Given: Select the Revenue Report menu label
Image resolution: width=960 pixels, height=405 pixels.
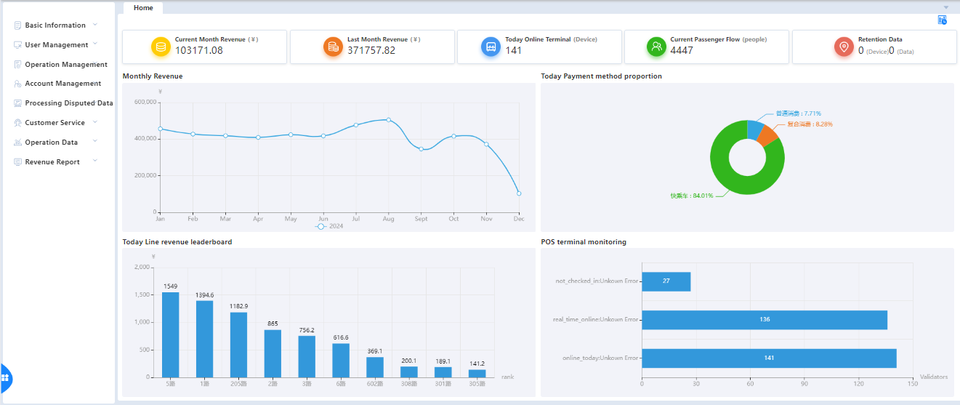Looking at the screenshot, I should pos(52,161).
